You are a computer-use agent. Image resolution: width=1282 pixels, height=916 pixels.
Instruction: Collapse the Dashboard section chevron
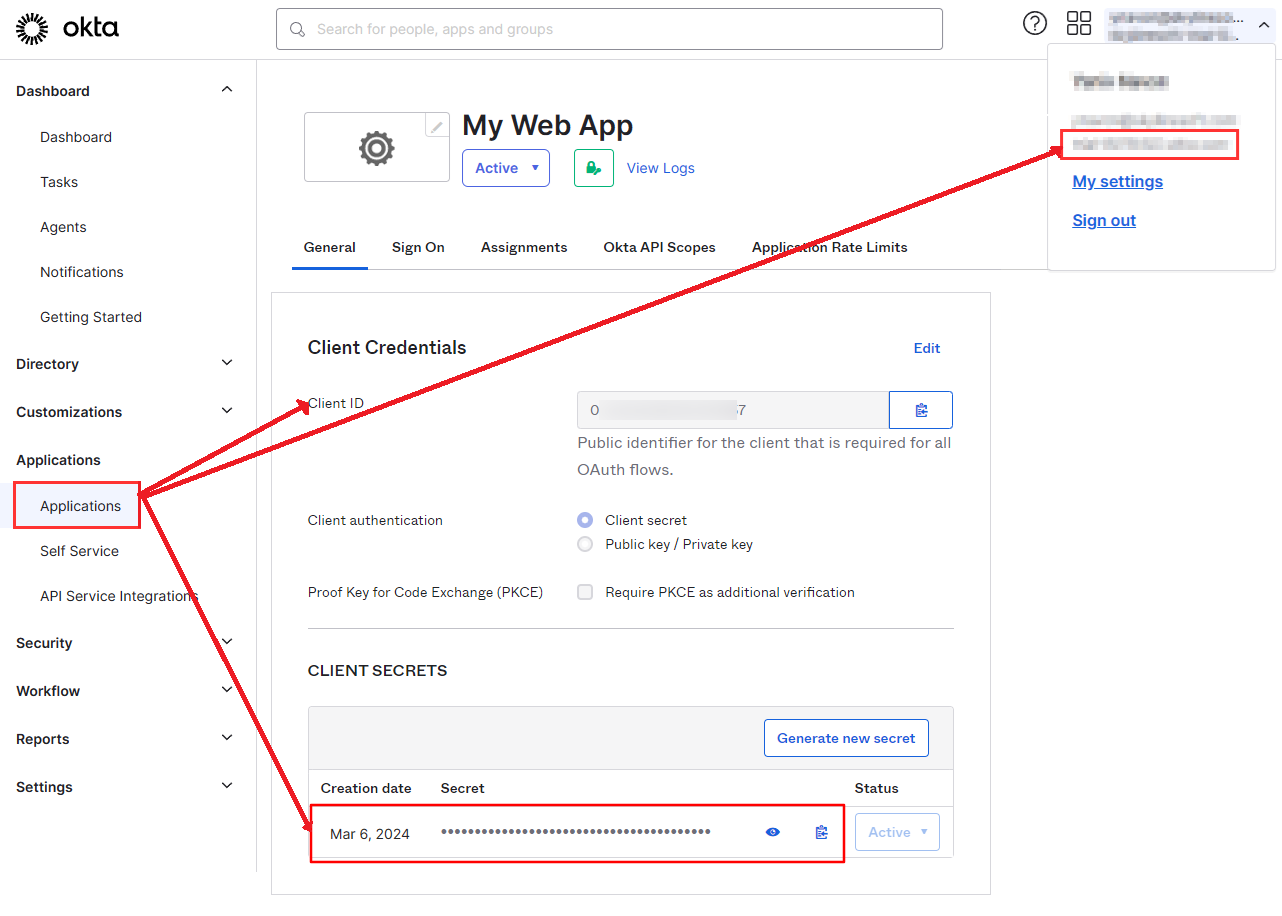tap(227, 90)
